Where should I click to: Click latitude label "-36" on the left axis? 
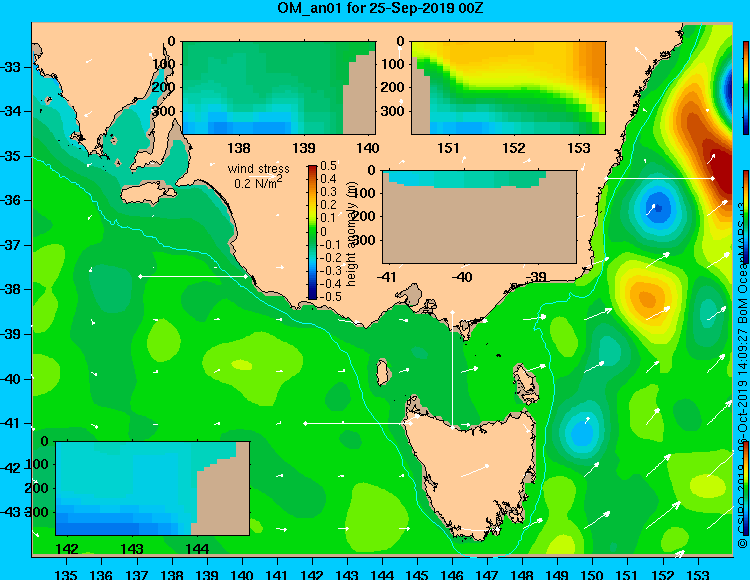11,200
